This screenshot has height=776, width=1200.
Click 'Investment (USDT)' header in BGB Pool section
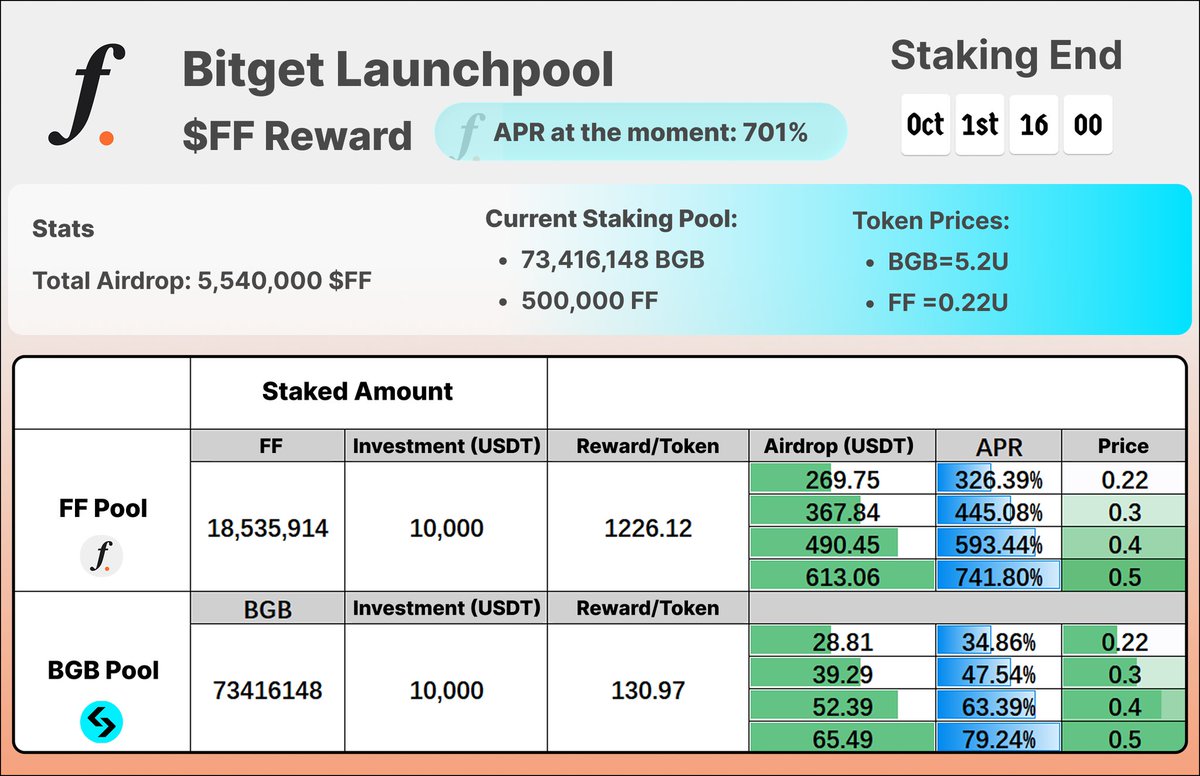[x=446, y=608]
